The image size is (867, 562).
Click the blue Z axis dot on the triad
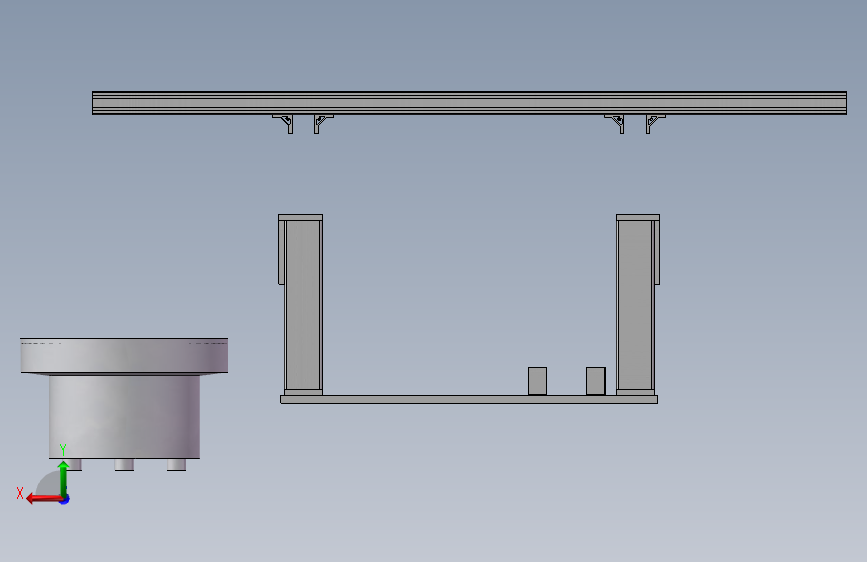pyautogui.click(x=65, y=500)
